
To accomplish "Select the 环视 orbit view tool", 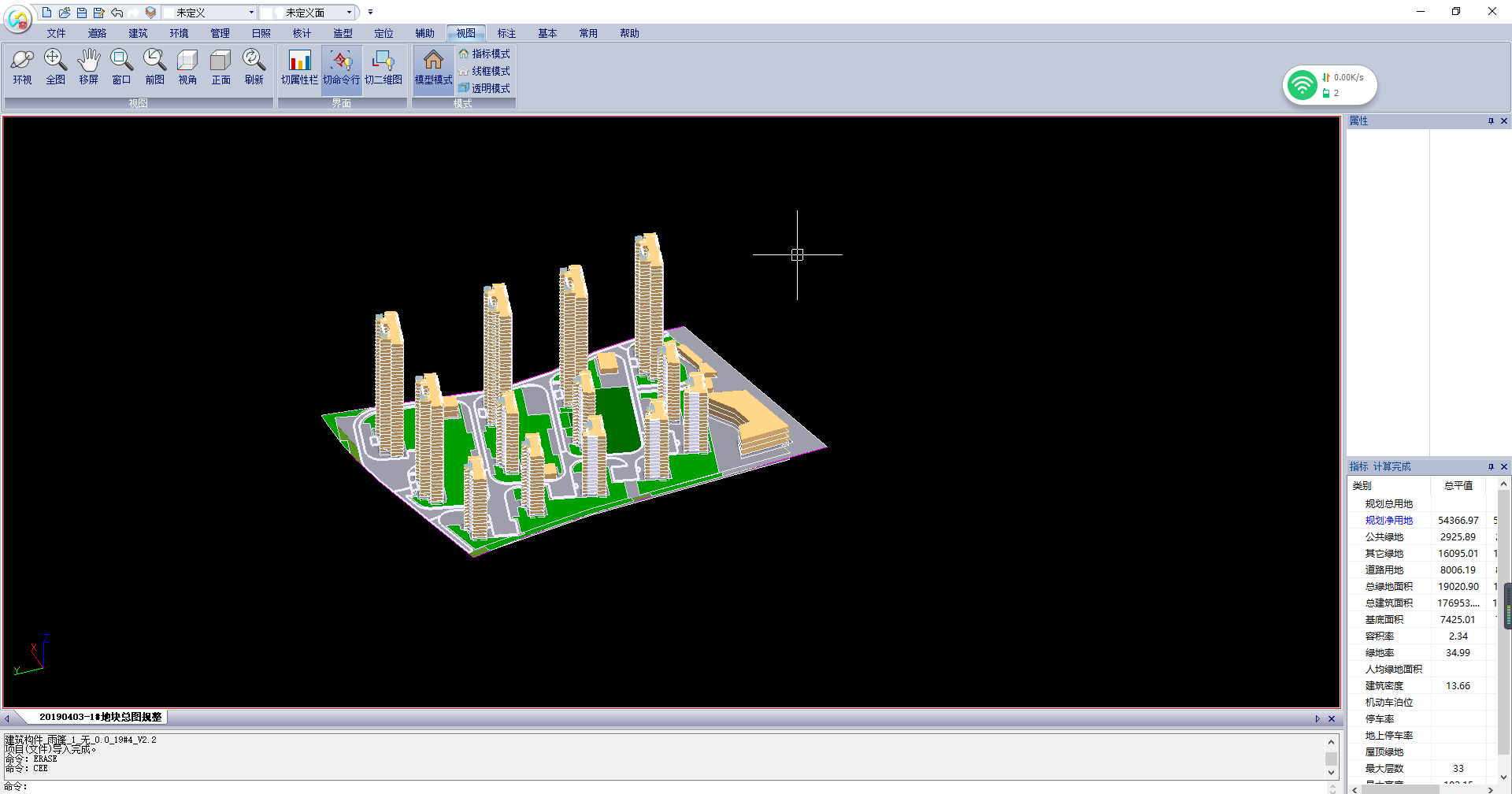I will point(22,66).
